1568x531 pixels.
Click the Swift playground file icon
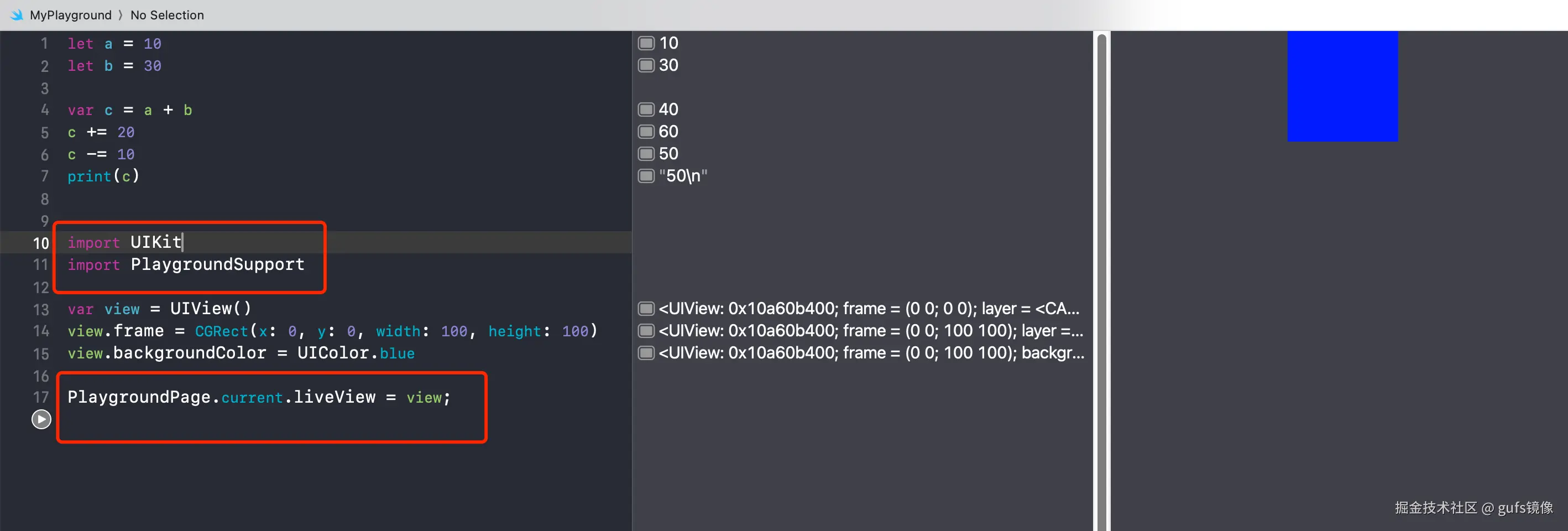tap(17, 14)
